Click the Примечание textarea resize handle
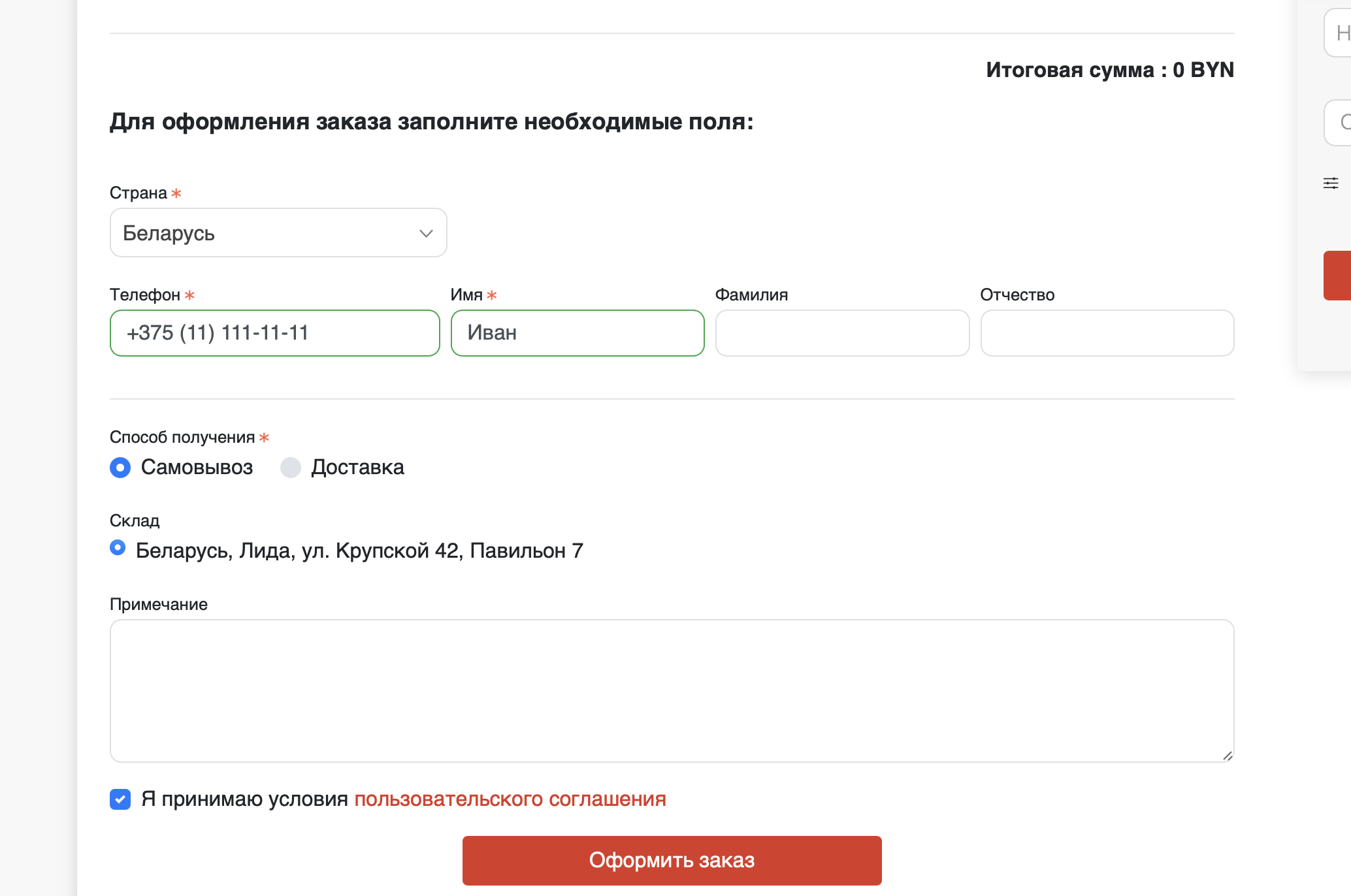The width and height of the screenshot is (1351, 896). (x=1228, y=756)
